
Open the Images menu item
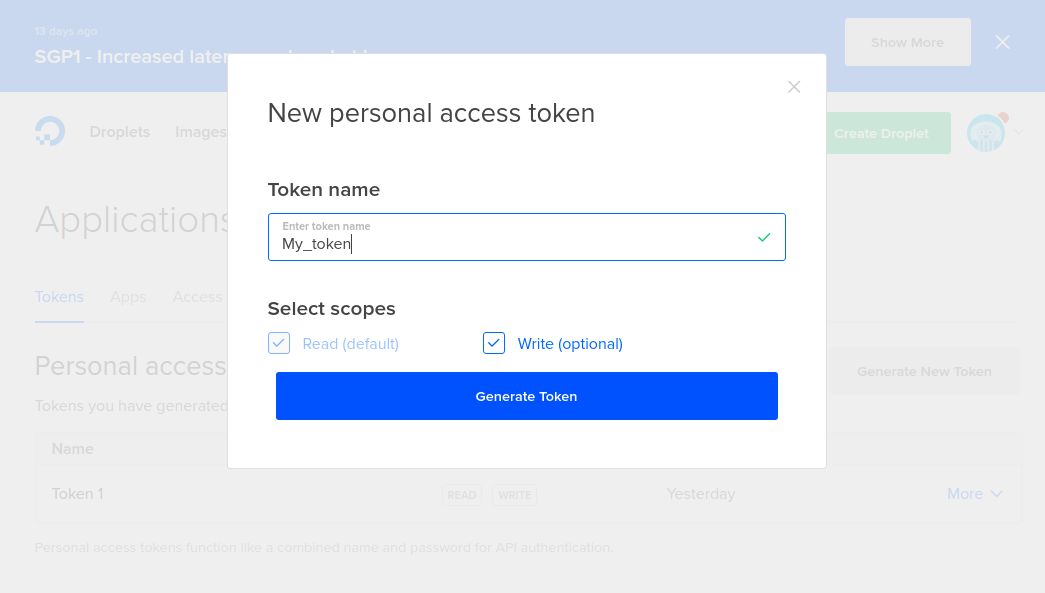click(x=200, y=132)
